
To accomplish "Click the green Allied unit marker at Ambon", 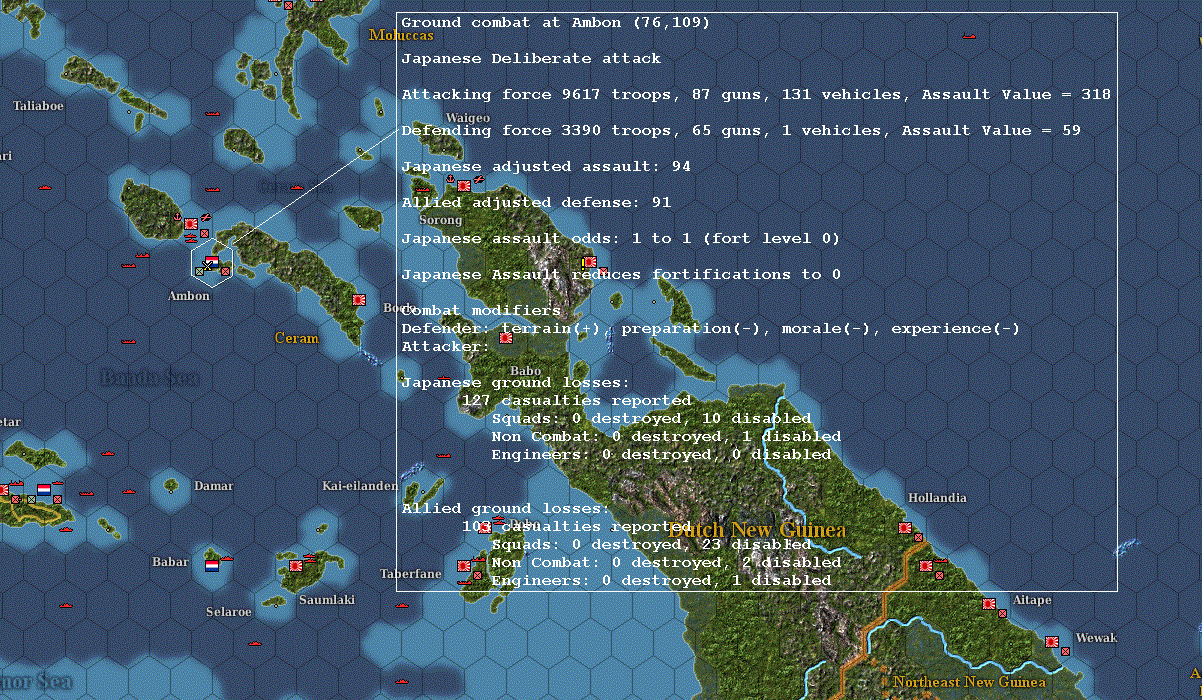I will tap(200, 270).
